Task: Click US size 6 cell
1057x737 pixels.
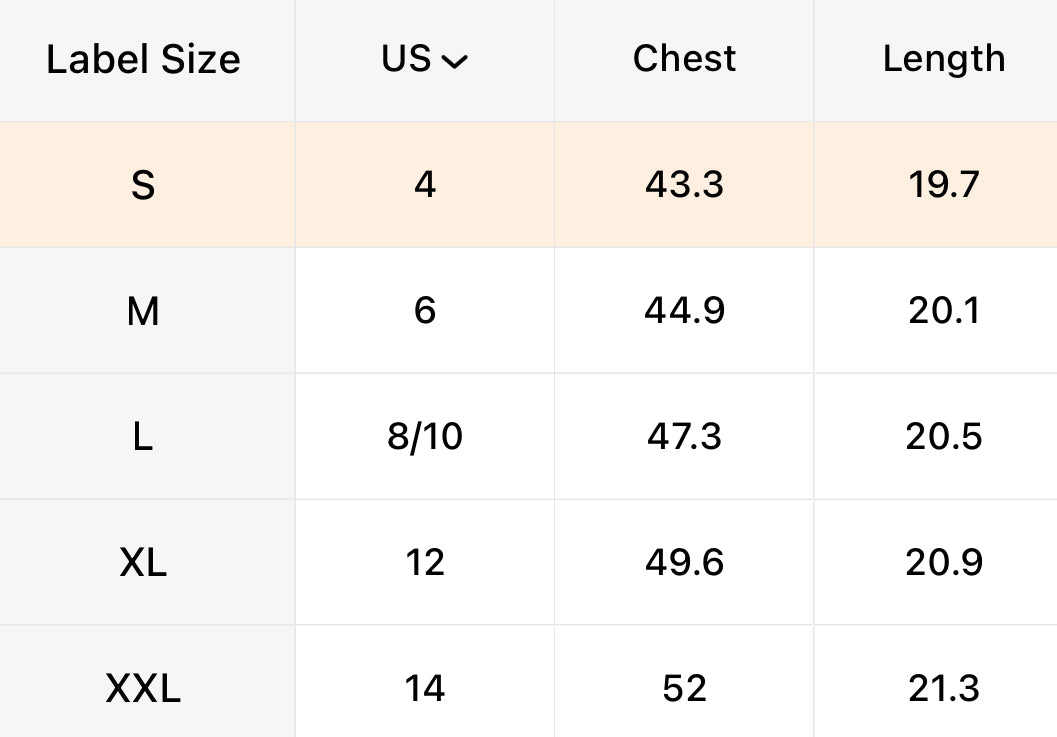Action: tap(425, 311)
